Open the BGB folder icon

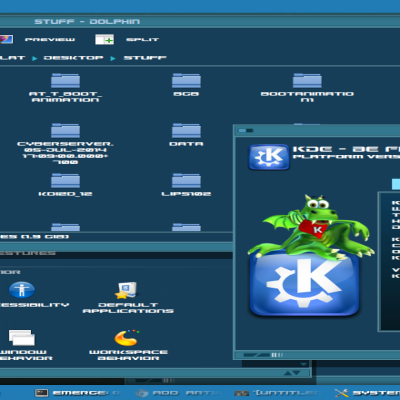click(186, 80)
